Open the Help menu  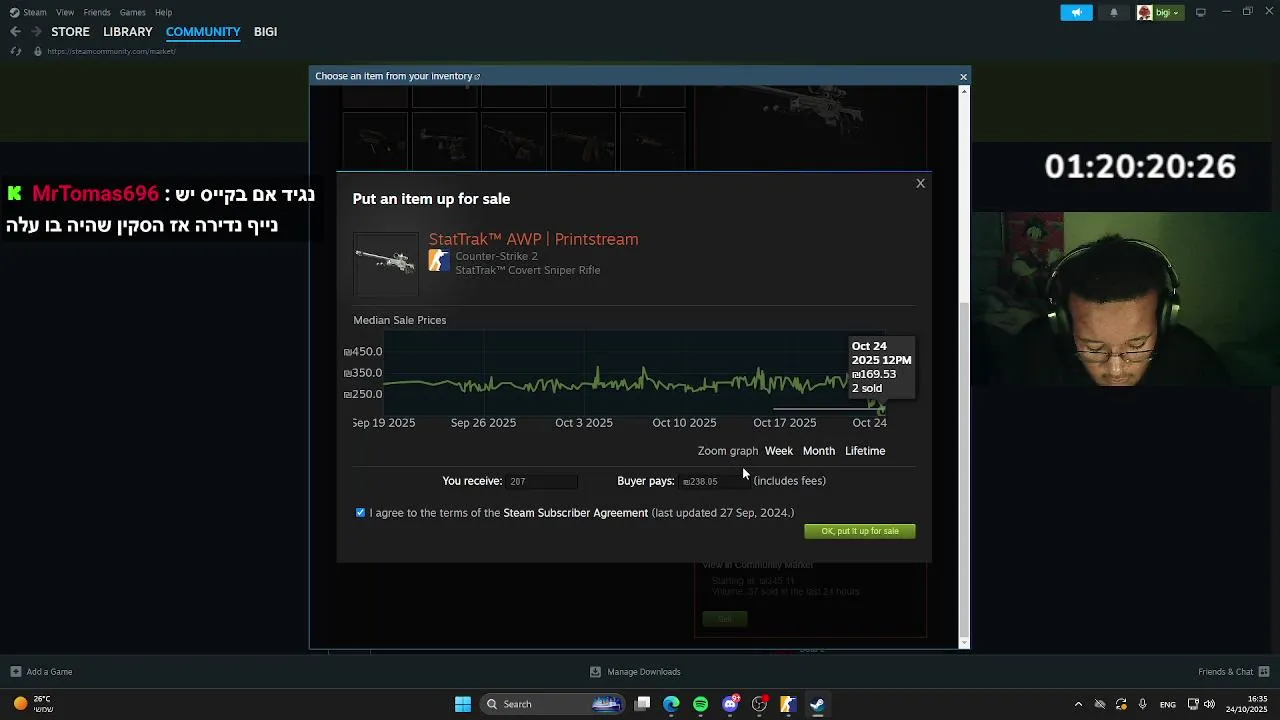click(x=163, y=12)
